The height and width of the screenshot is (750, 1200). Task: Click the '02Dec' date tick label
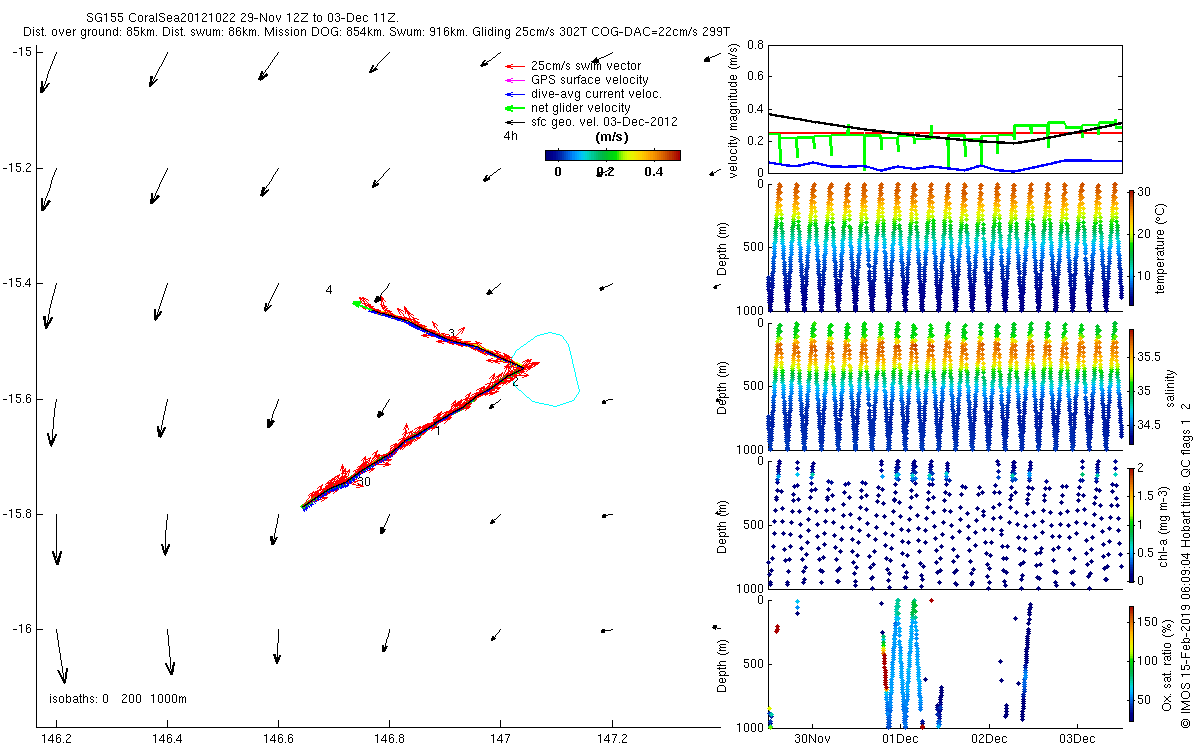(988, 740)
